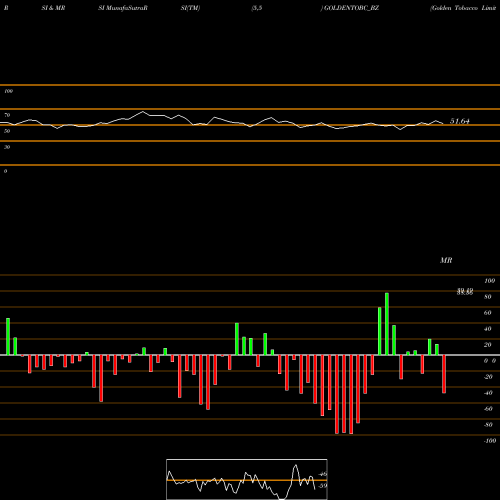Click the 50 label on the RSI scale

pos(7,131)
